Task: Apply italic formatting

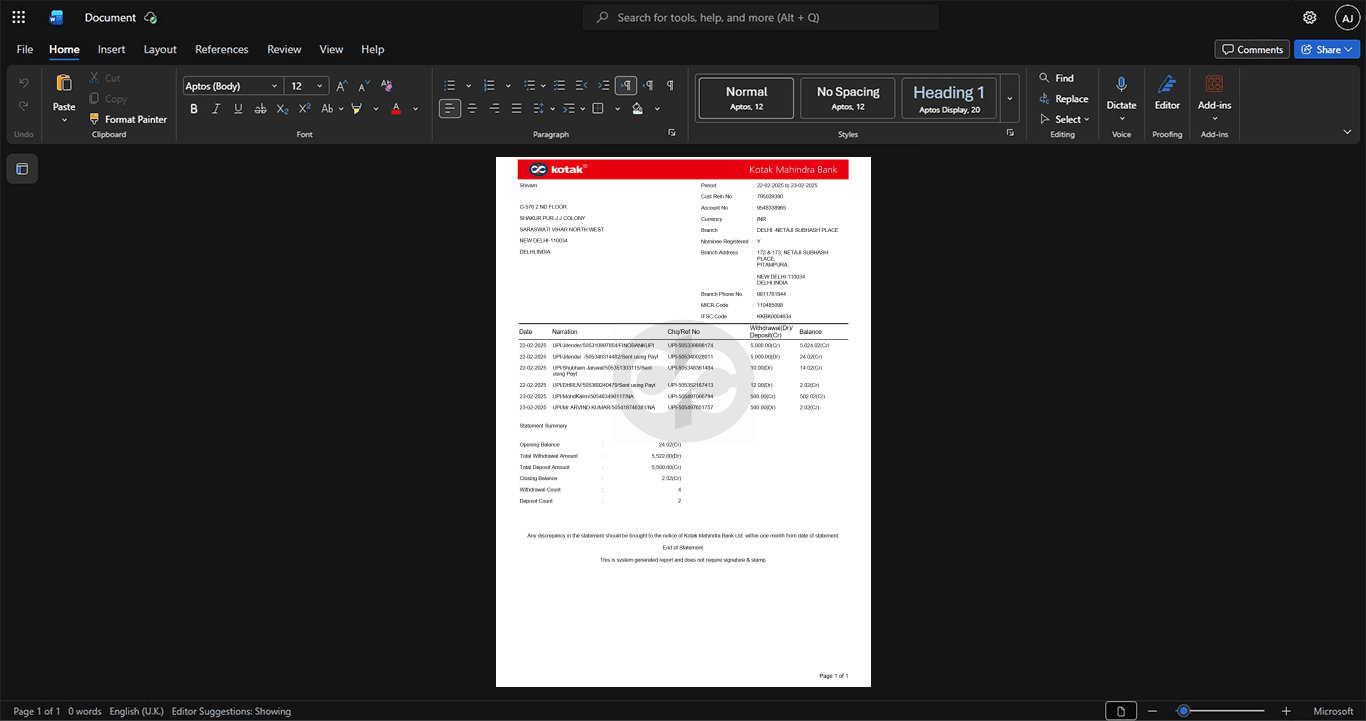Action: click(216, 109)
